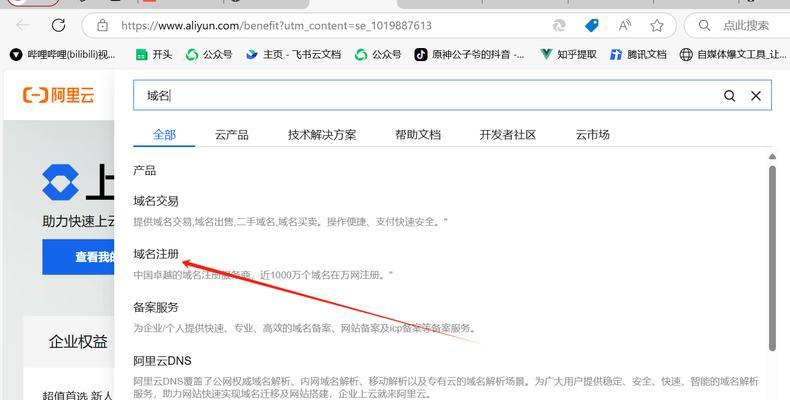This screenshot has height=400, width=790.
Task: Click the results list scrollbar thumb
Action: click(772, 258)
